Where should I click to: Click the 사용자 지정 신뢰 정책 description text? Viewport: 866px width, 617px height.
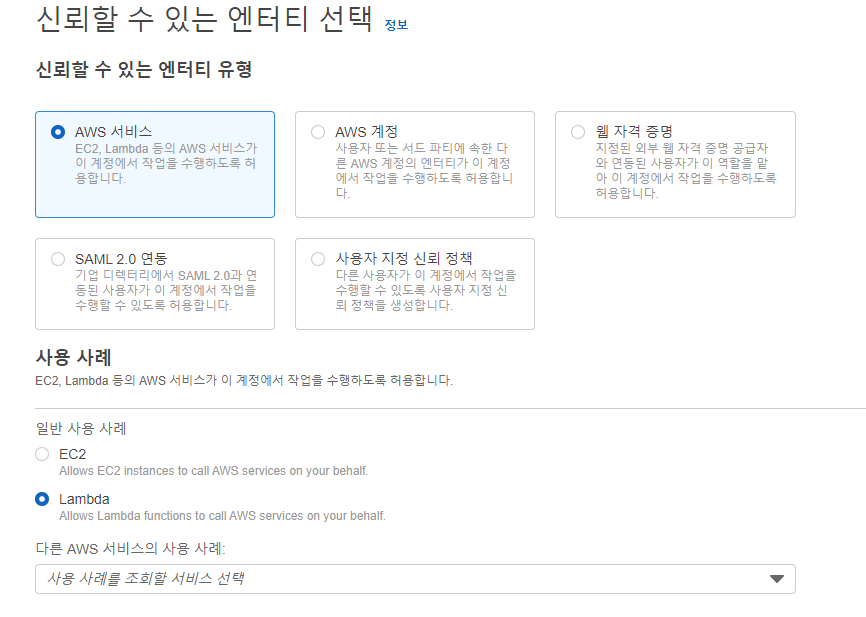(x=425, y=290)
